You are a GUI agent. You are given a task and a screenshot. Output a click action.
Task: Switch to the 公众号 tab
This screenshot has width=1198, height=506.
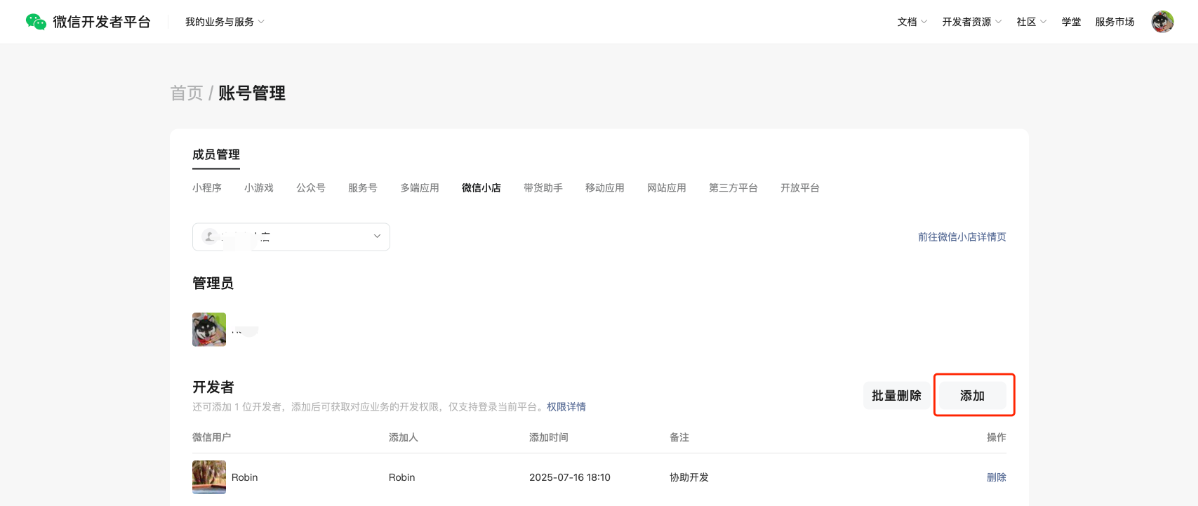coord(311,188)
